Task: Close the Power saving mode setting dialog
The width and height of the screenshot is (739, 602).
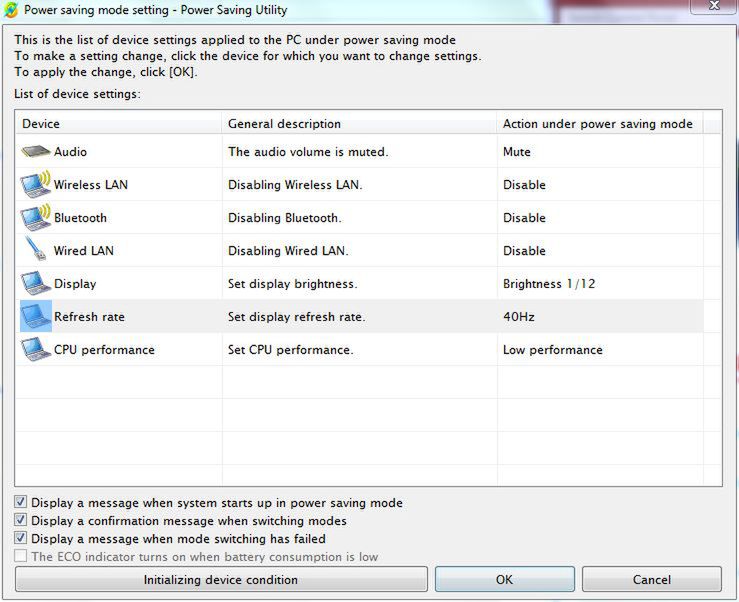Action: click(714, 6)
